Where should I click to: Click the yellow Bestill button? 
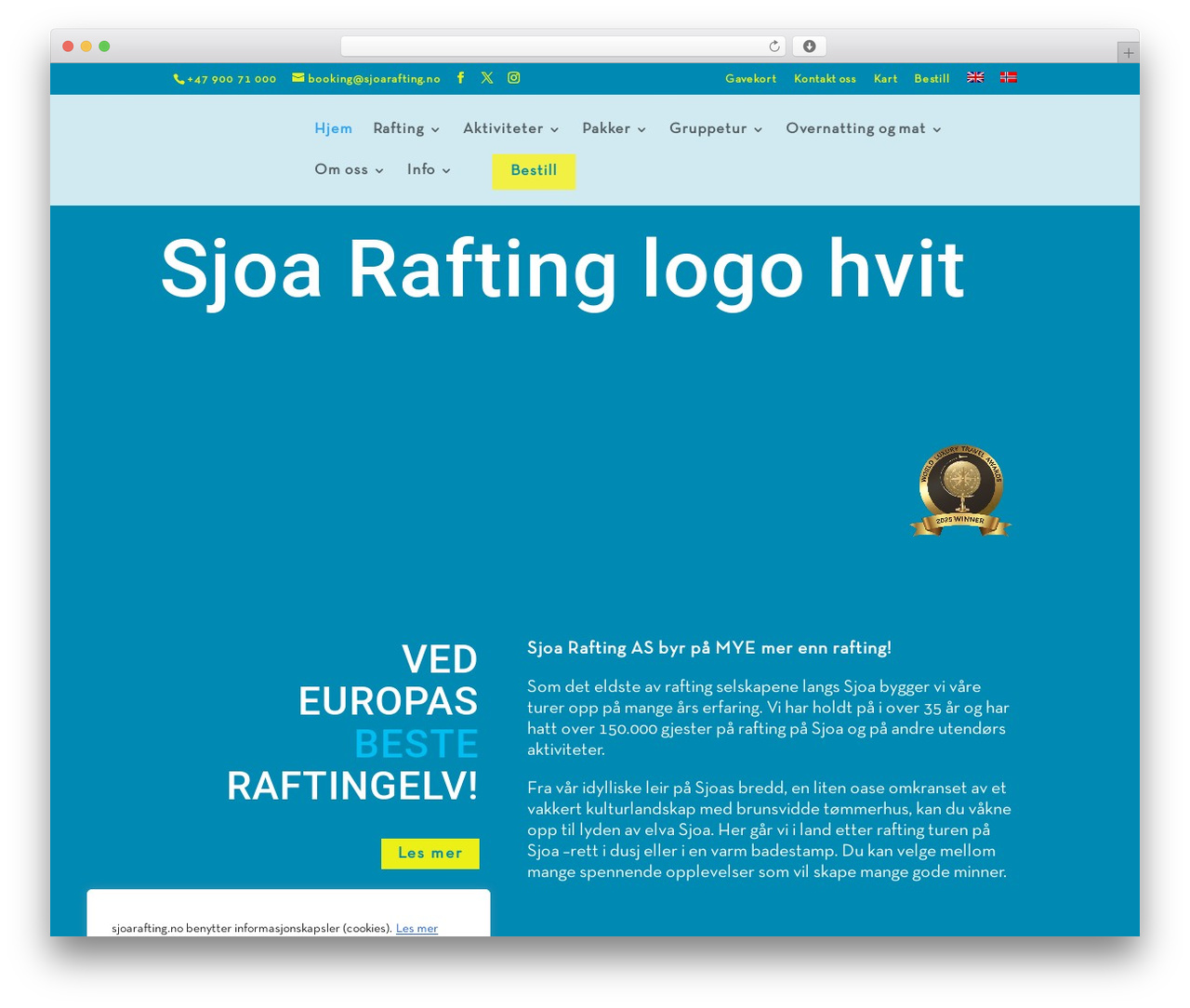pyautogui.click(x=534, y=171)
